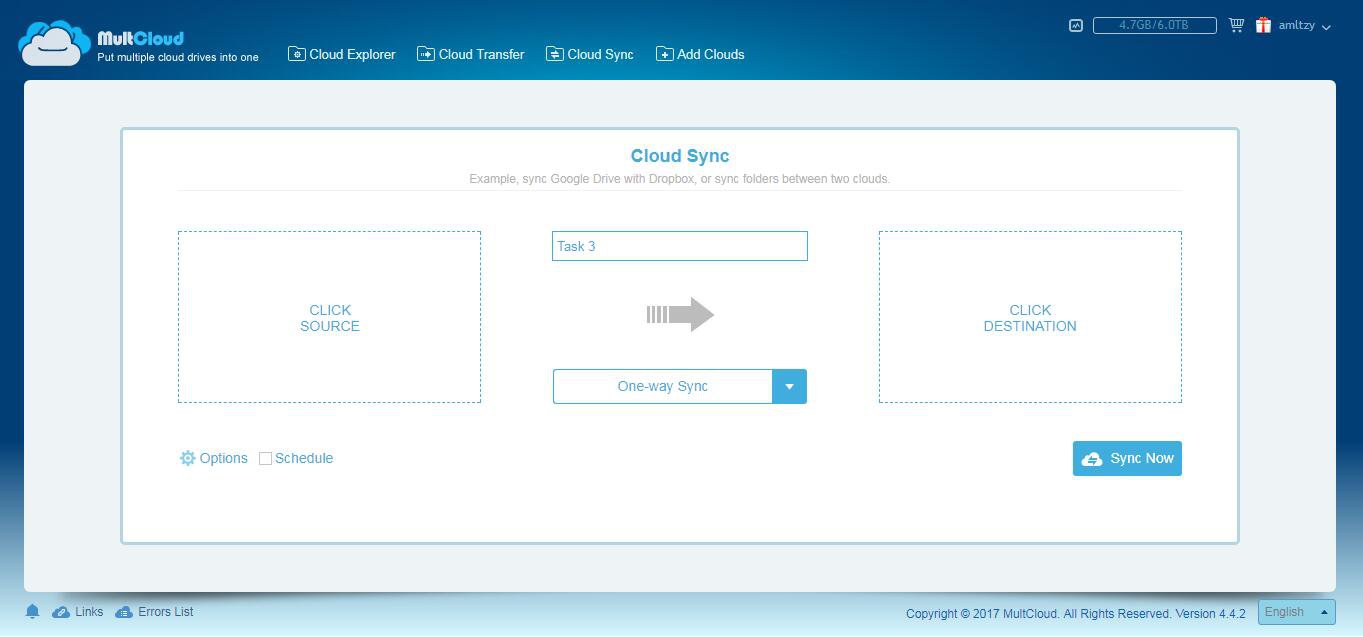Open the Add Clouds page
The image size is (1363, 637).
[700, 54]
